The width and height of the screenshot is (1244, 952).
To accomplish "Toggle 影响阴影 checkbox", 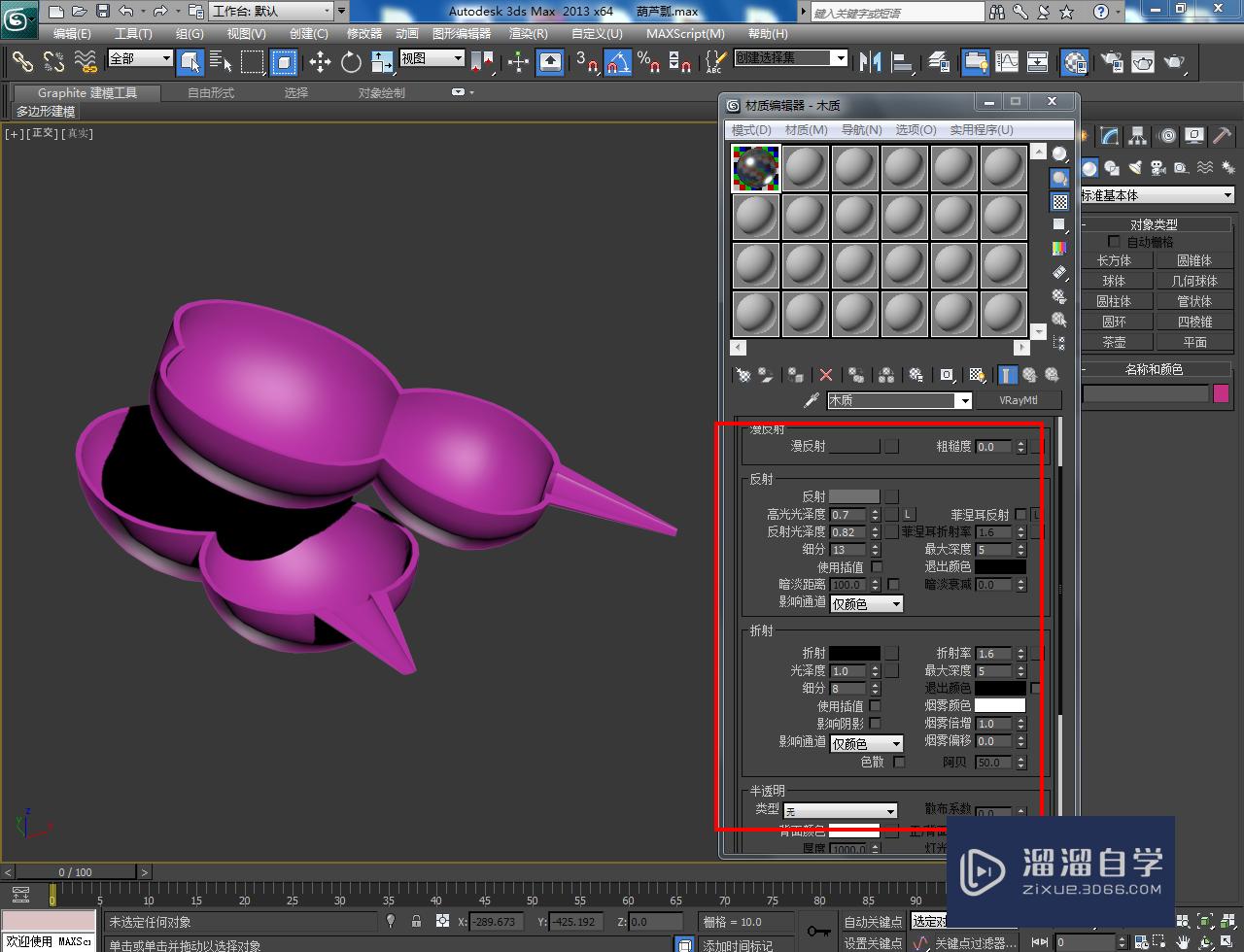I will click(x=876, y=724).
